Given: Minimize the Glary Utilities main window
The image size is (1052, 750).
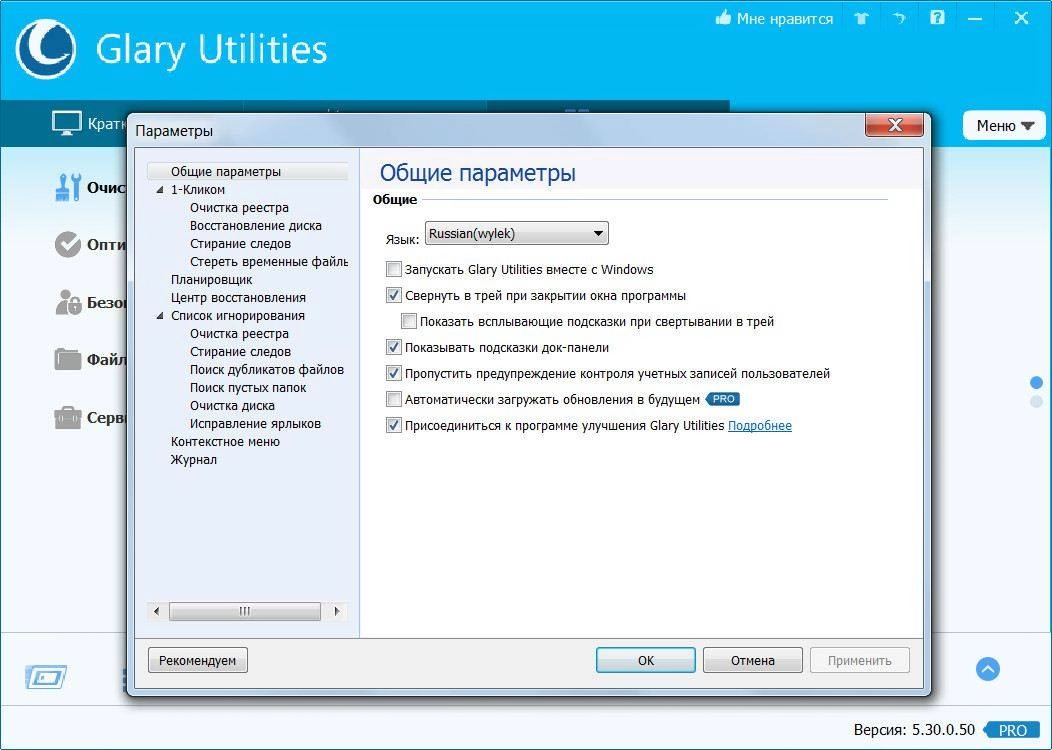Looking at the screenshot, I should (975, 19).
